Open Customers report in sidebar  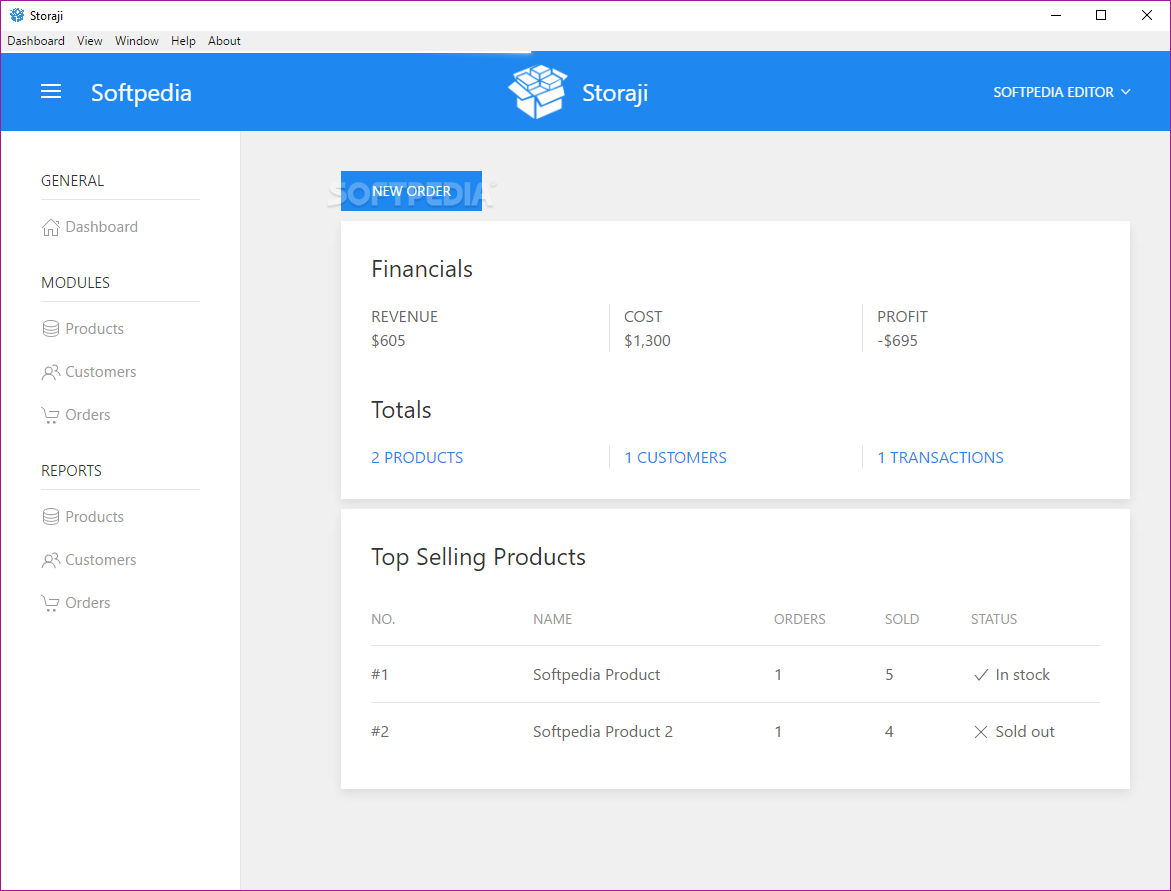[89, 560]
